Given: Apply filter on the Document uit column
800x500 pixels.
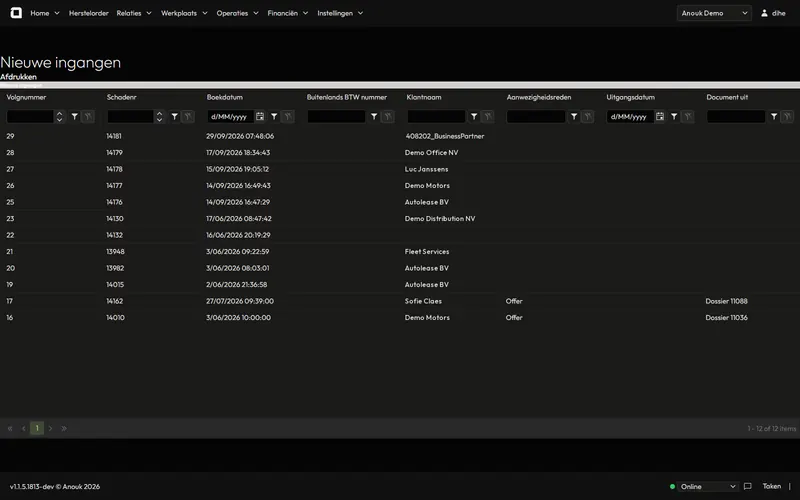Looking at the screenshot, I should (774, 117).
